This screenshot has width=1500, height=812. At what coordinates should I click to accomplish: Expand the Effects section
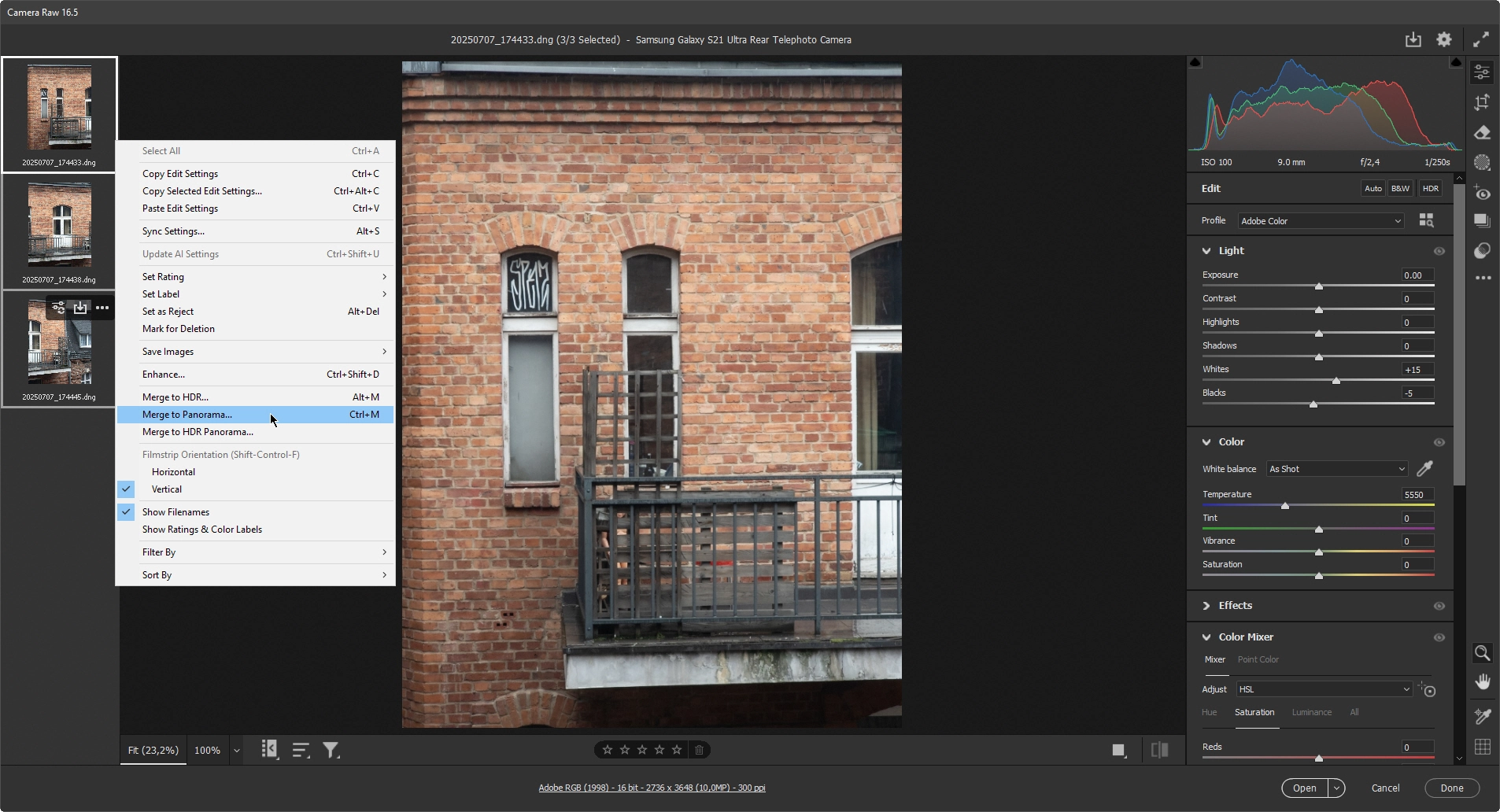1206,606
